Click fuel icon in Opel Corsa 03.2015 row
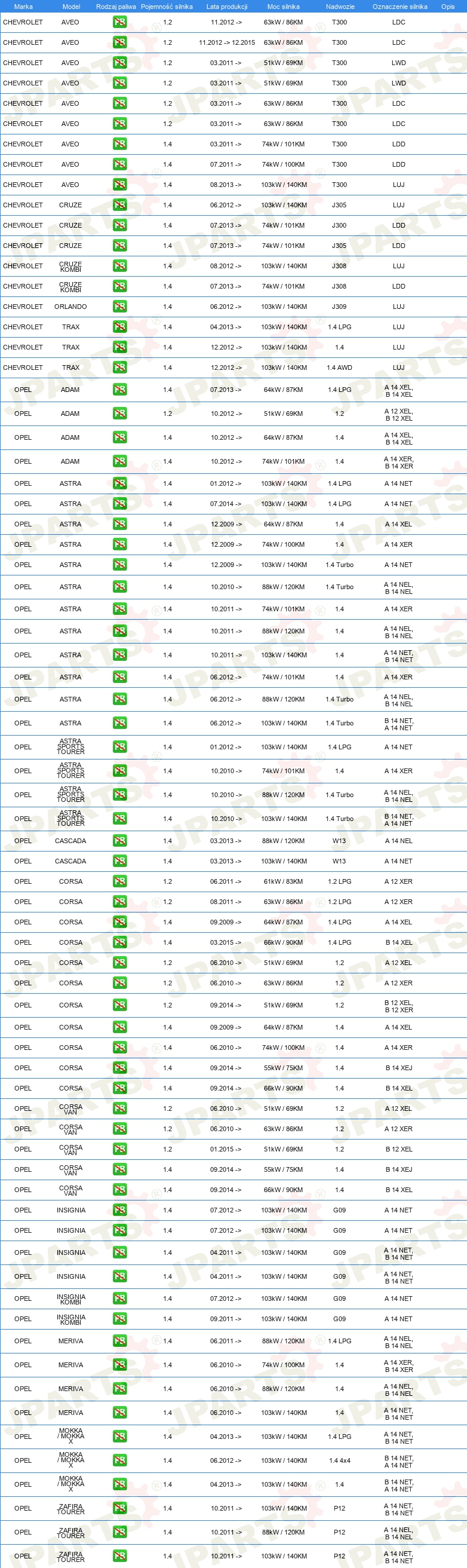This screenshot has height=1568, width=467. [x=120, y=942]
